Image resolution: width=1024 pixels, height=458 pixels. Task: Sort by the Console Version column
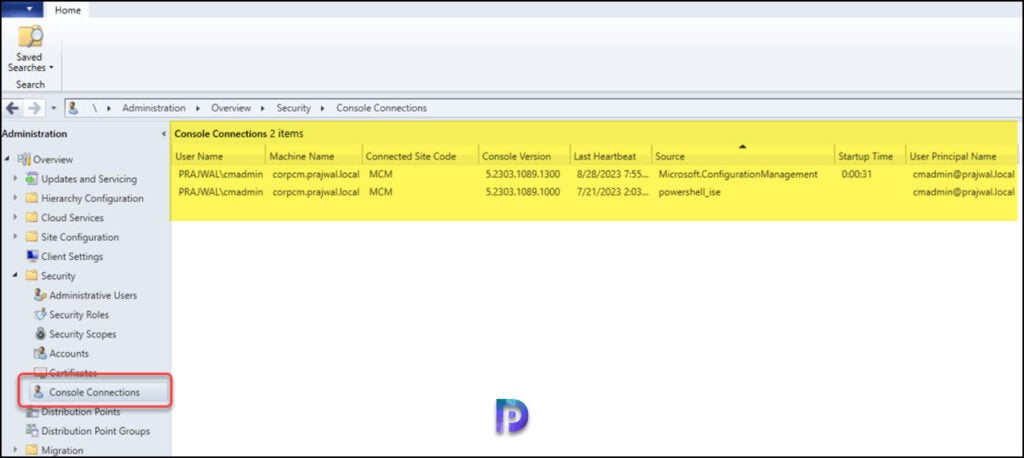(x=524, y=156)
